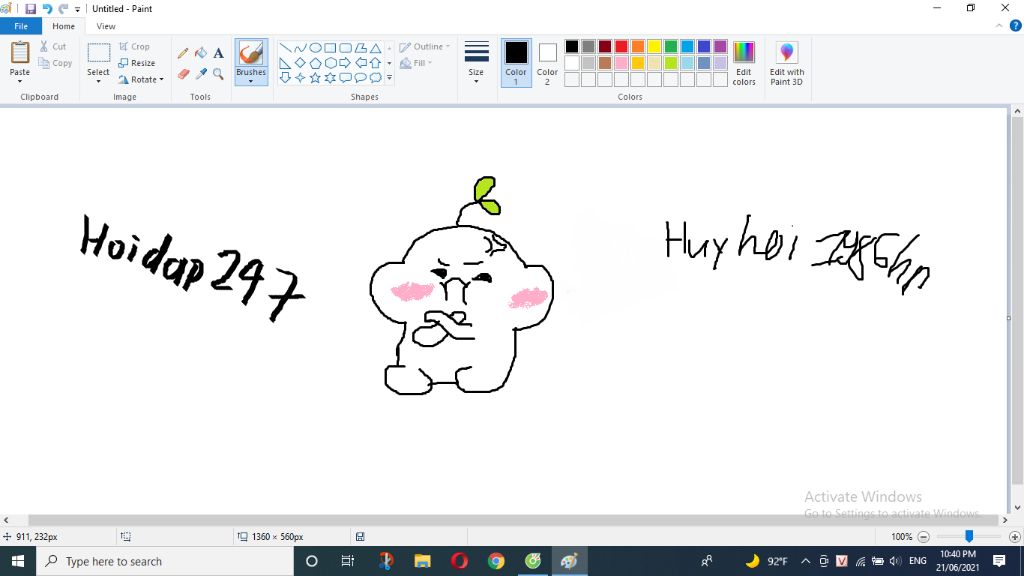This screenshot has height=576, width=1024.
Task: Activate Color 2 background selector
Action: coord(547,63)
